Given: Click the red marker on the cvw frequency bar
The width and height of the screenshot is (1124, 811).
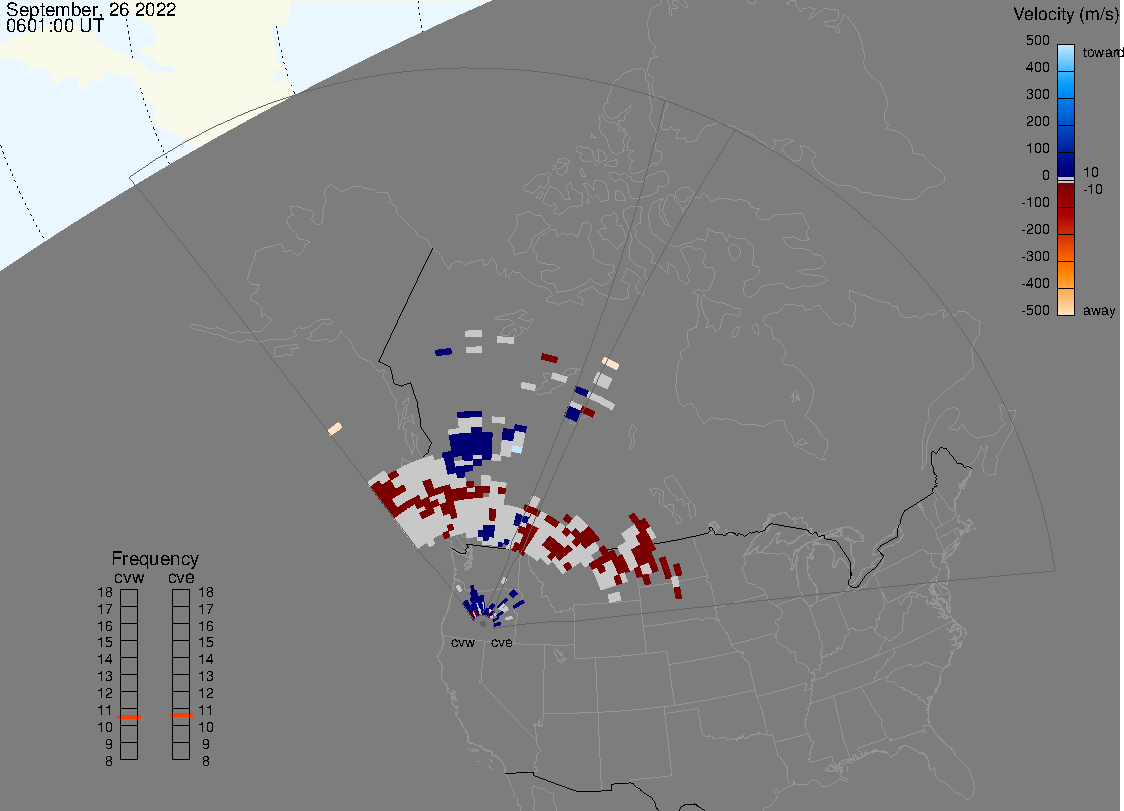Looking at the screenshot, I should point(129,717).
